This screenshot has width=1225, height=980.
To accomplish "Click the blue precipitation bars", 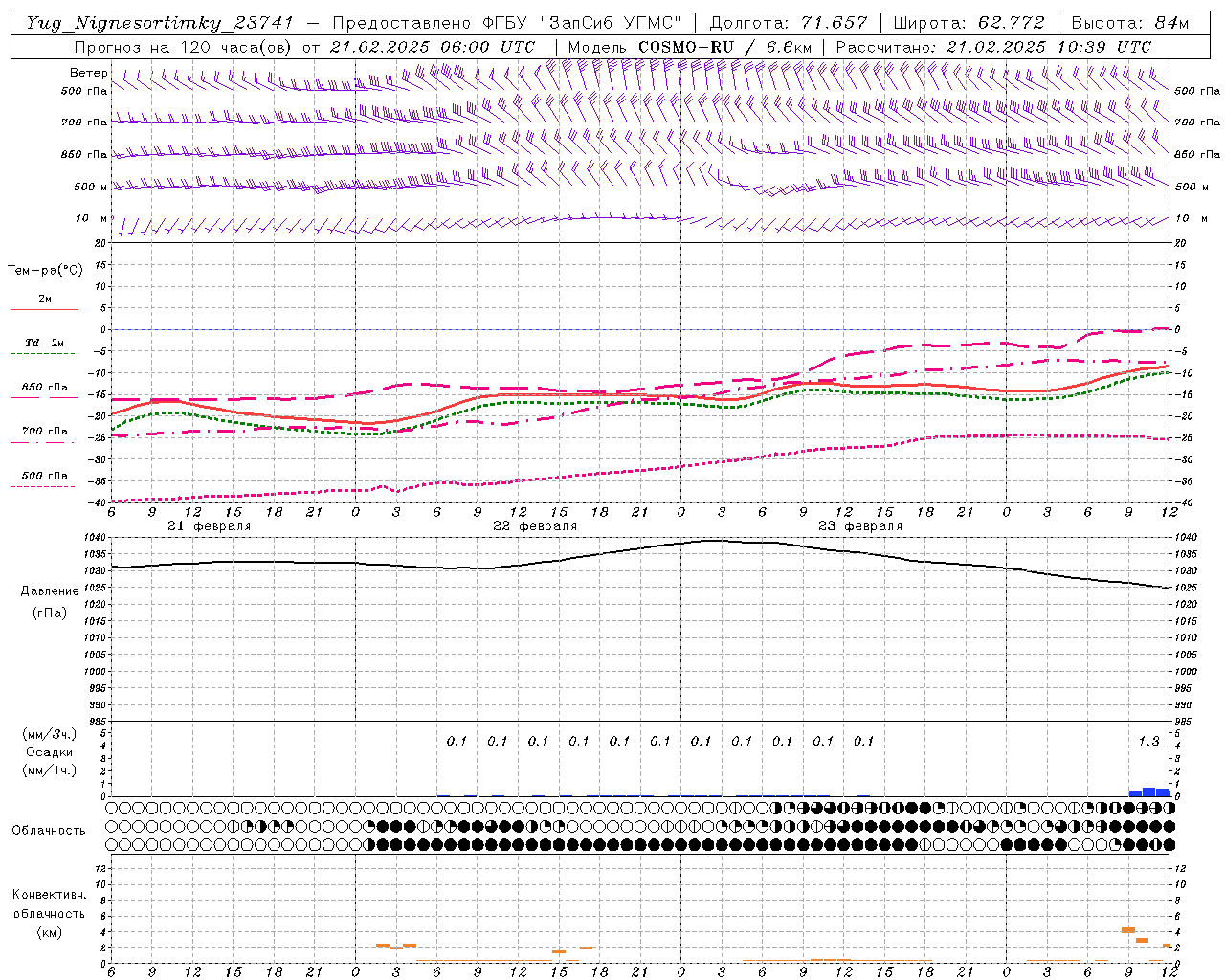I will click(1149, 792).
